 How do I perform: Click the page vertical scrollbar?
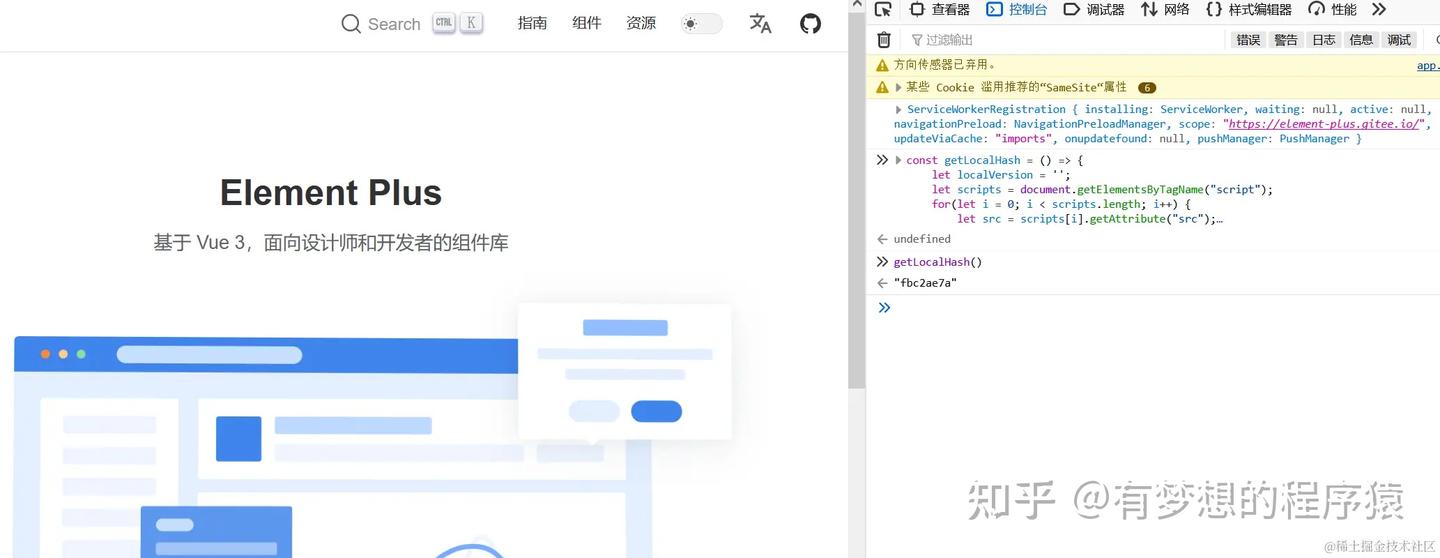857,200
